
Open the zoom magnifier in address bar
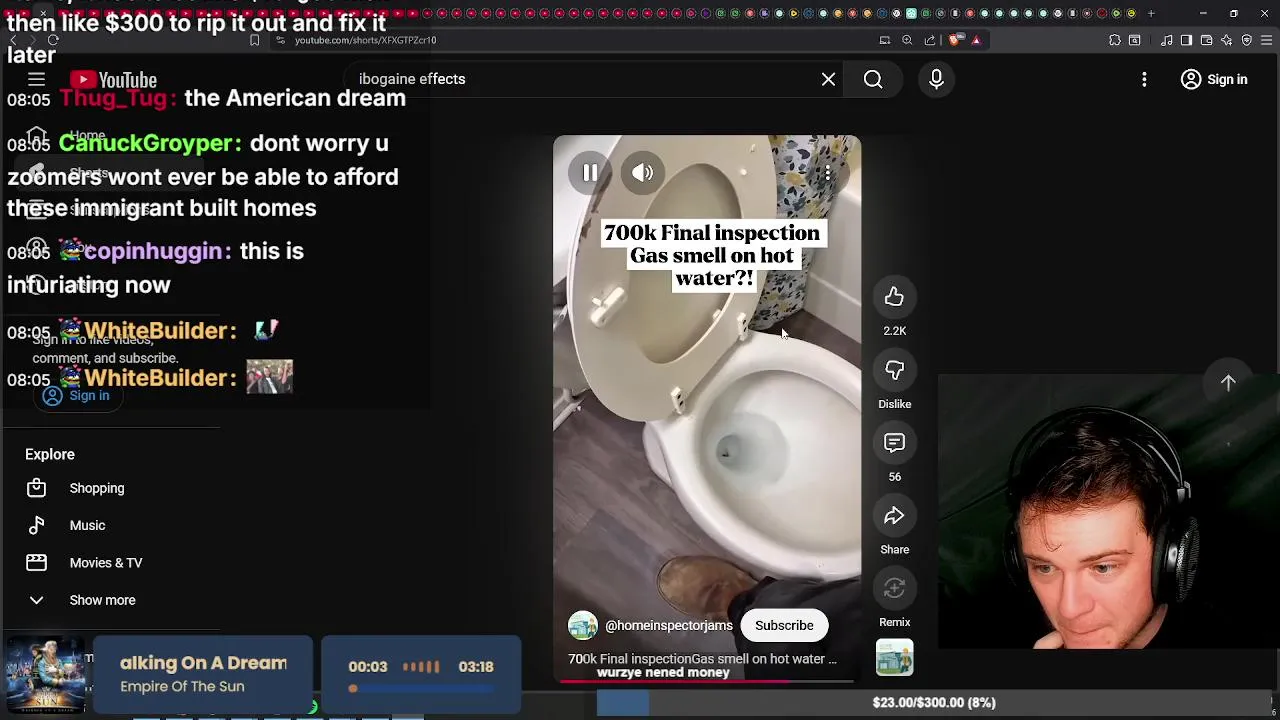pyautogui.click(x=907, y=40)
